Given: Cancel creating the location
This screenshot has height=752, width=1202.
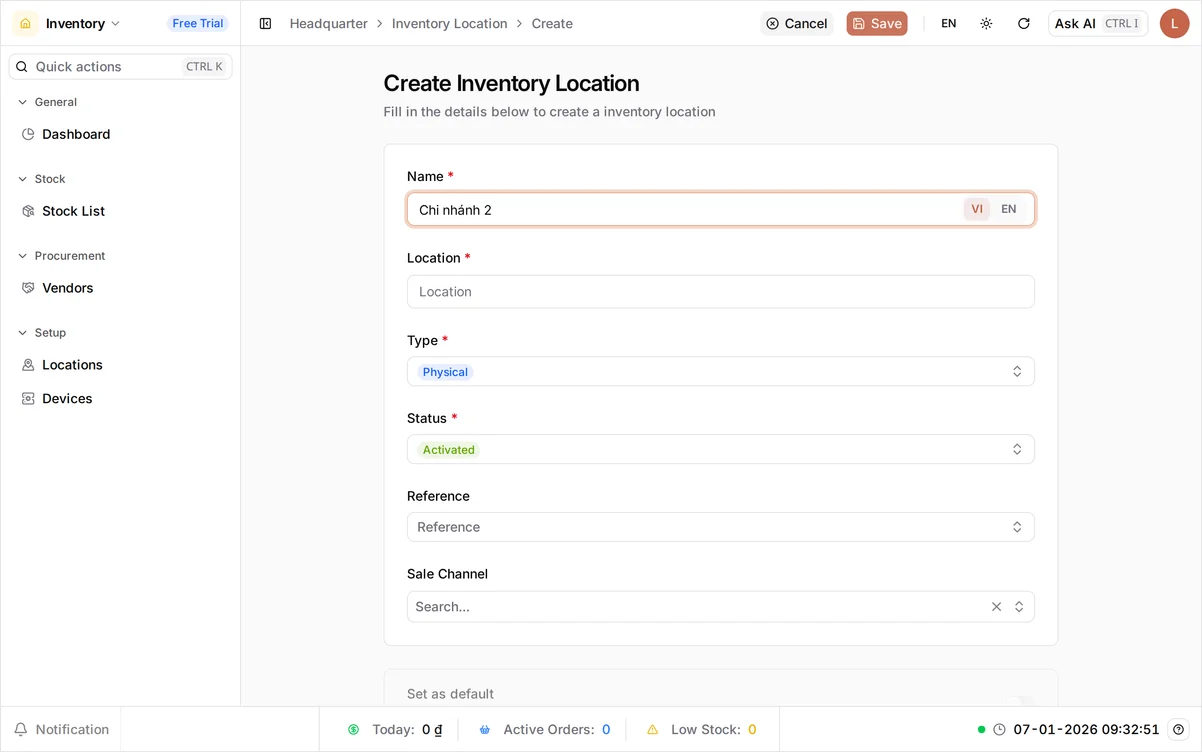Looking at the screenshot, I should [x=797, y=23].
